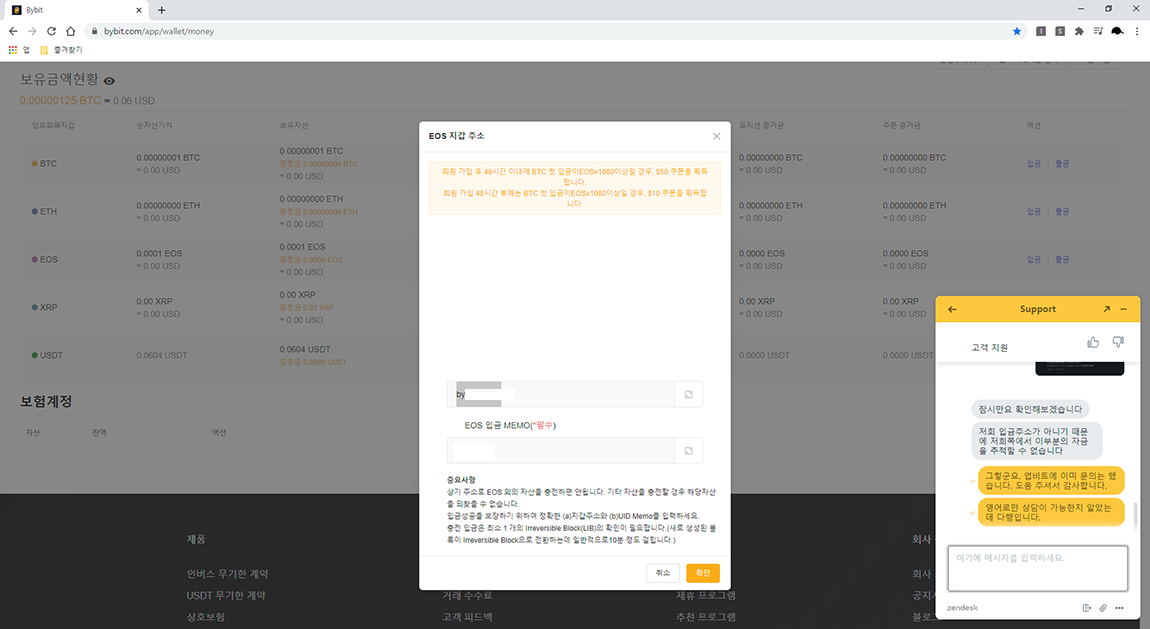Viewport: 1150px width, 629px height.
Task: Click the image thumbnail in chat
Action: point(1080,368)
